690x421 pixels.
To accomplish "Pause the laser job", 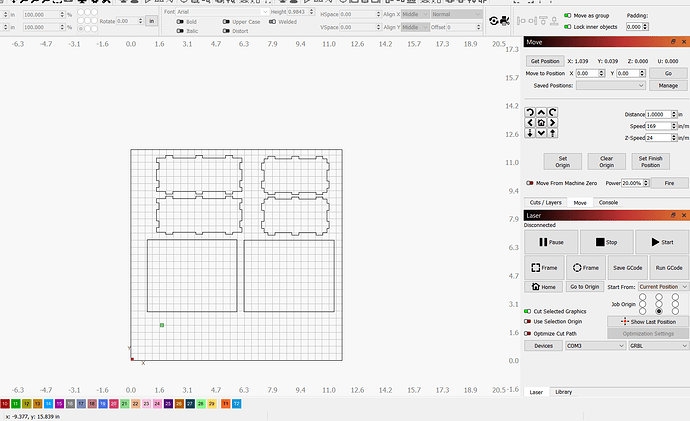I will tap(551, 242).
